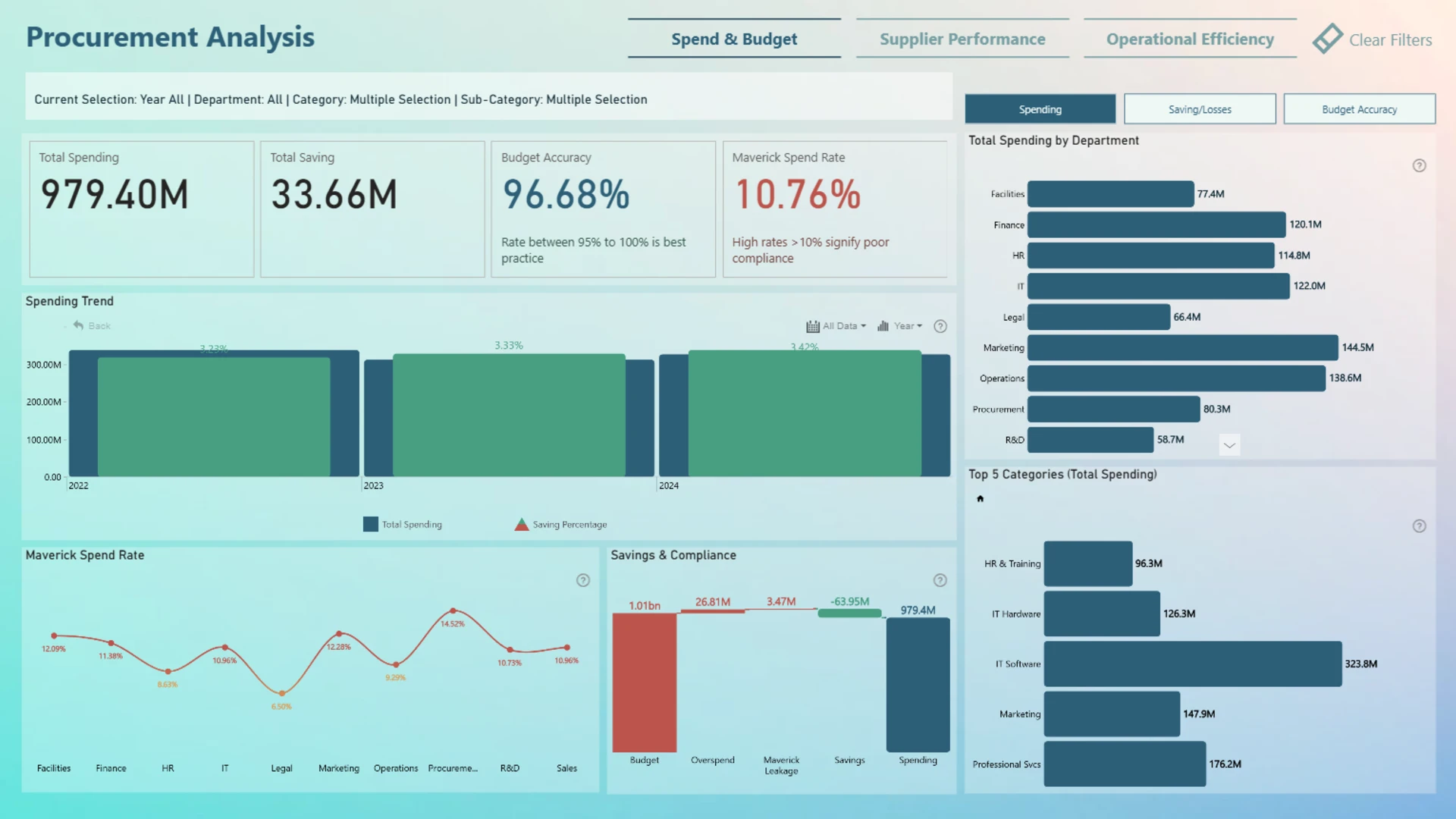The height and width of the screenshot is (819, 1456).
Task: Open help for Top 5 Categories chart
Action: [1420, 526]
